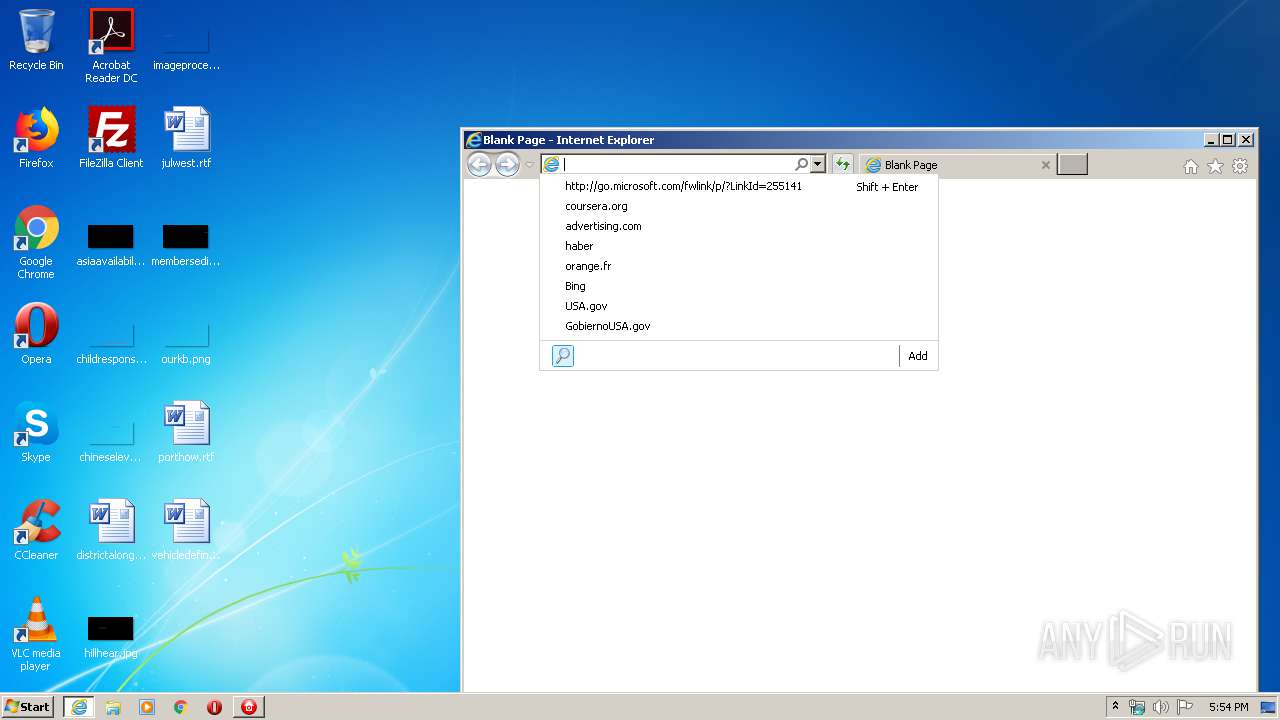
Task: Click the taskbar clock 5:54 PM
Action: pyautogui.click(x=1229, y=707)
